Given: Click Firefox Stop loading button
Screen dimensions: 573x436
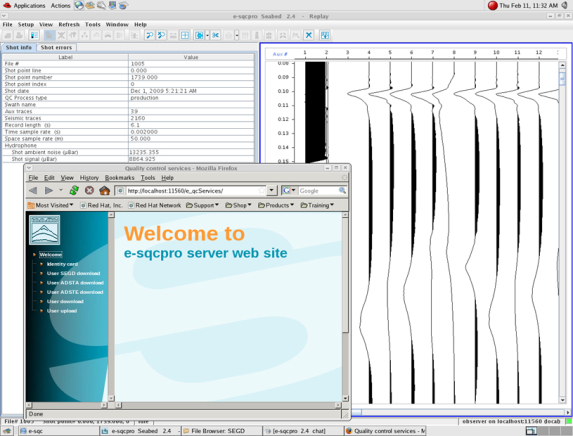Looking at the screenshot, I should pyautogui.click(x=90, y=190).
